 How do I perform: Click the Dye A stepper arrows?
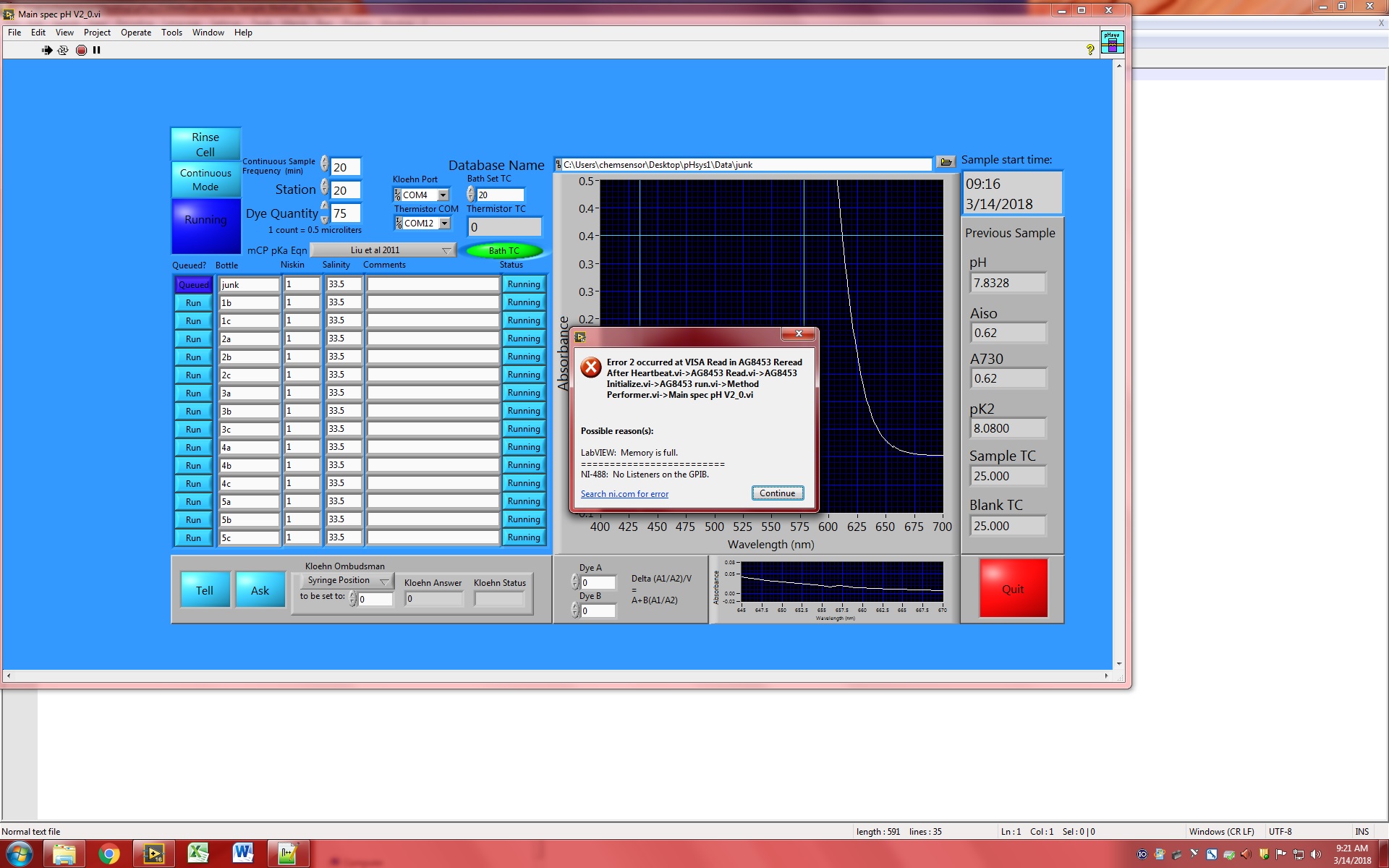tap(576, 582)
